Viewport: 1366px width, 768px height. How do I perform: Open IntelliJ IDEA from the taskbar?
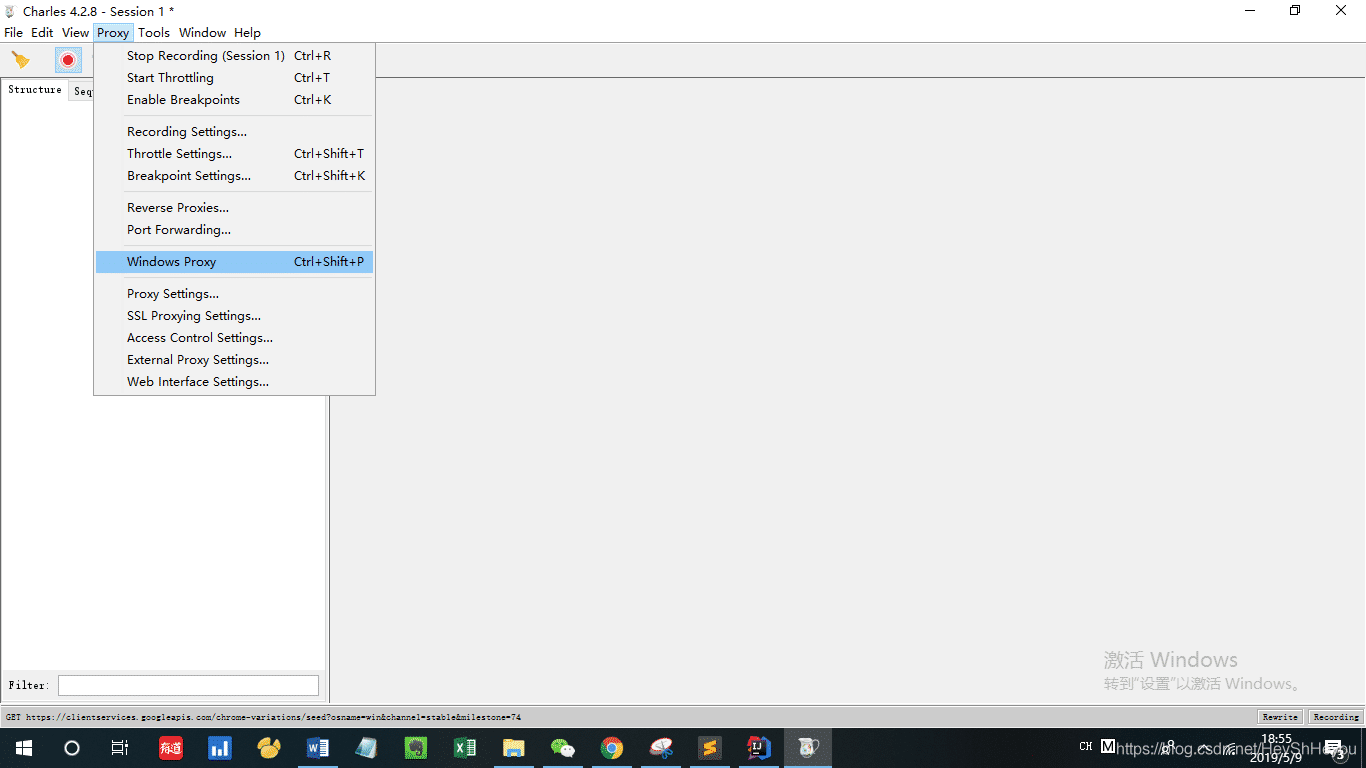tap(759, 748)
